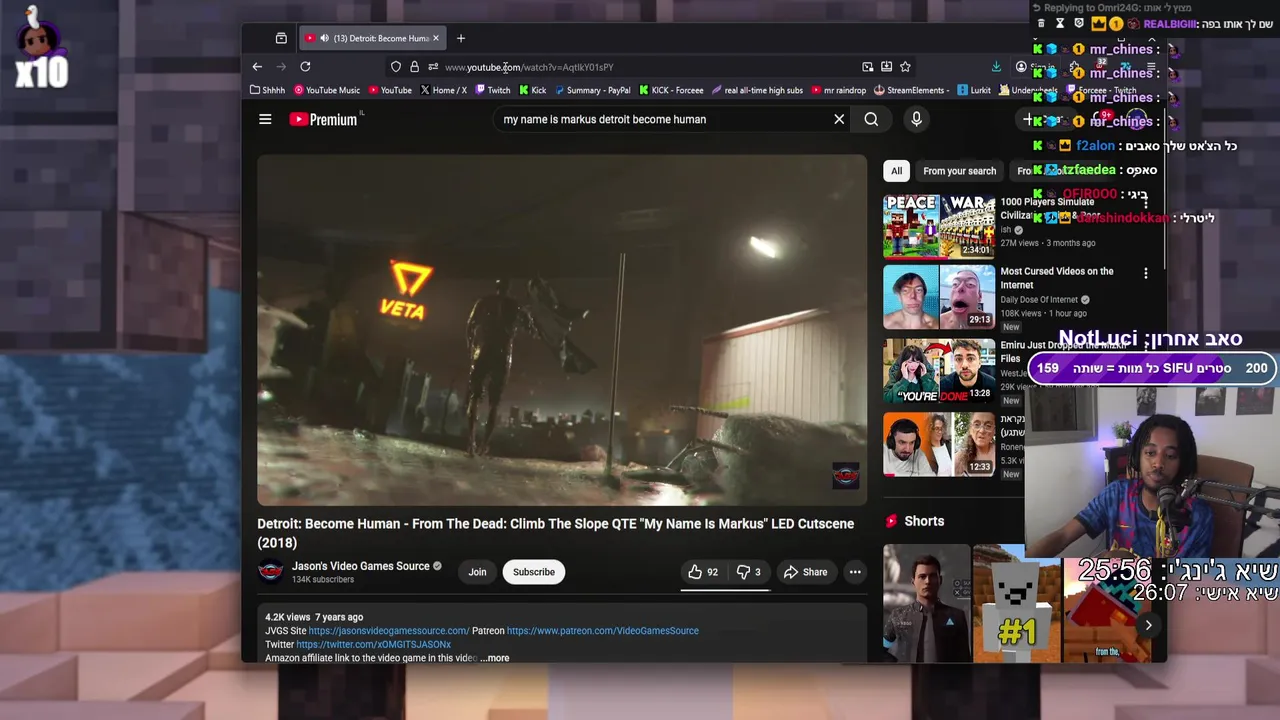Open YouTube Music bookmark

[x=327, y=90]
